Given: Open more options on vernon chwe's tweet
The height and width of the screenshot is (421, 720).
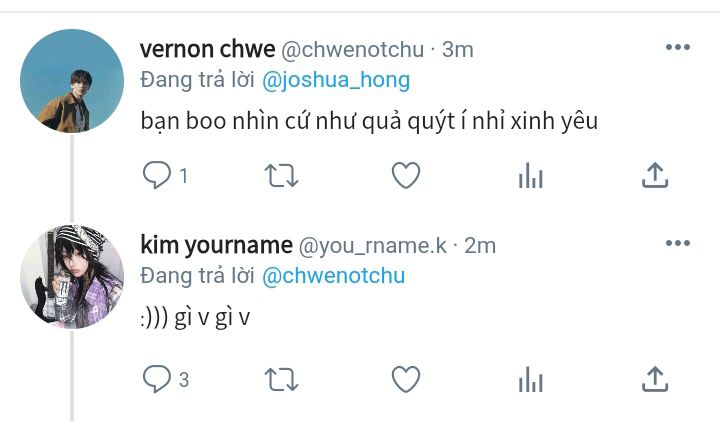Looking at the screenshot, I should (x=678, y=47).
